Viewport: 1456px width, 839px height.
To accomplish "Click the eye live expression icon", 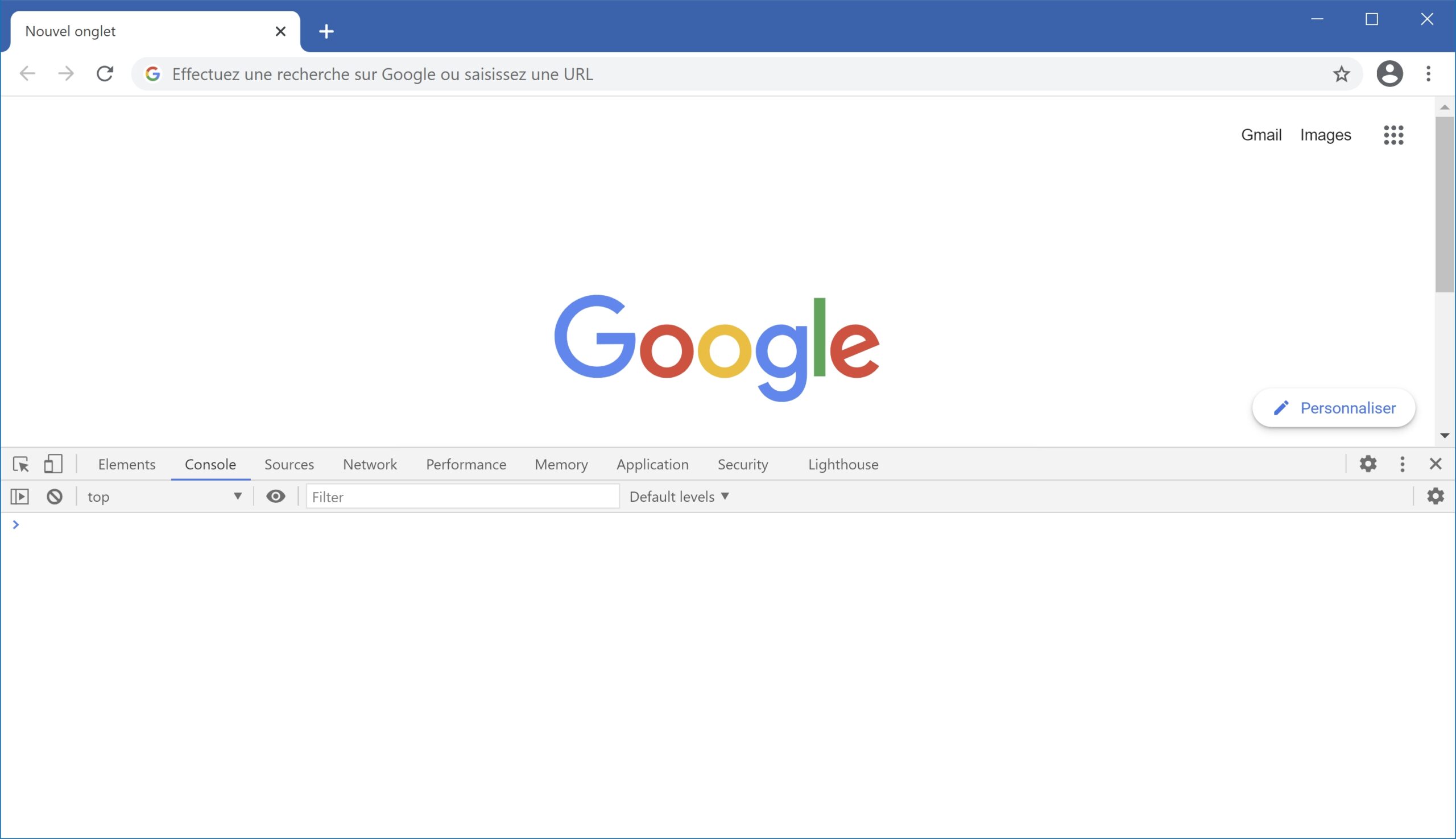I will pos(275,496).
